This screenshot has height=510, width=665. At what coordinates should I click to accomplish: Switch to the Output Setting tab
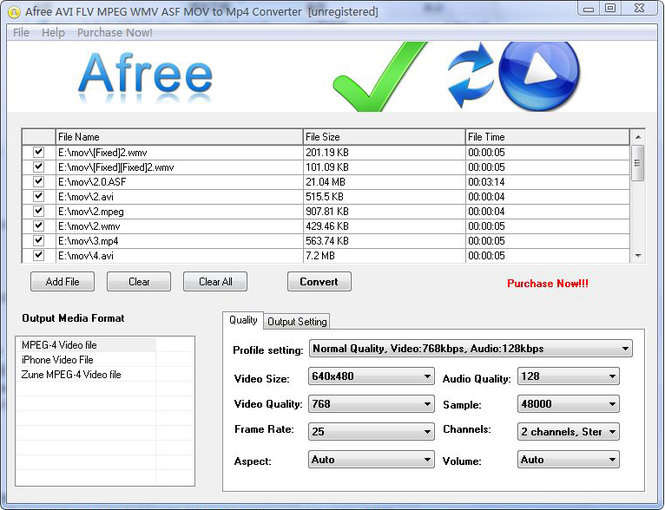coord(297,322)
